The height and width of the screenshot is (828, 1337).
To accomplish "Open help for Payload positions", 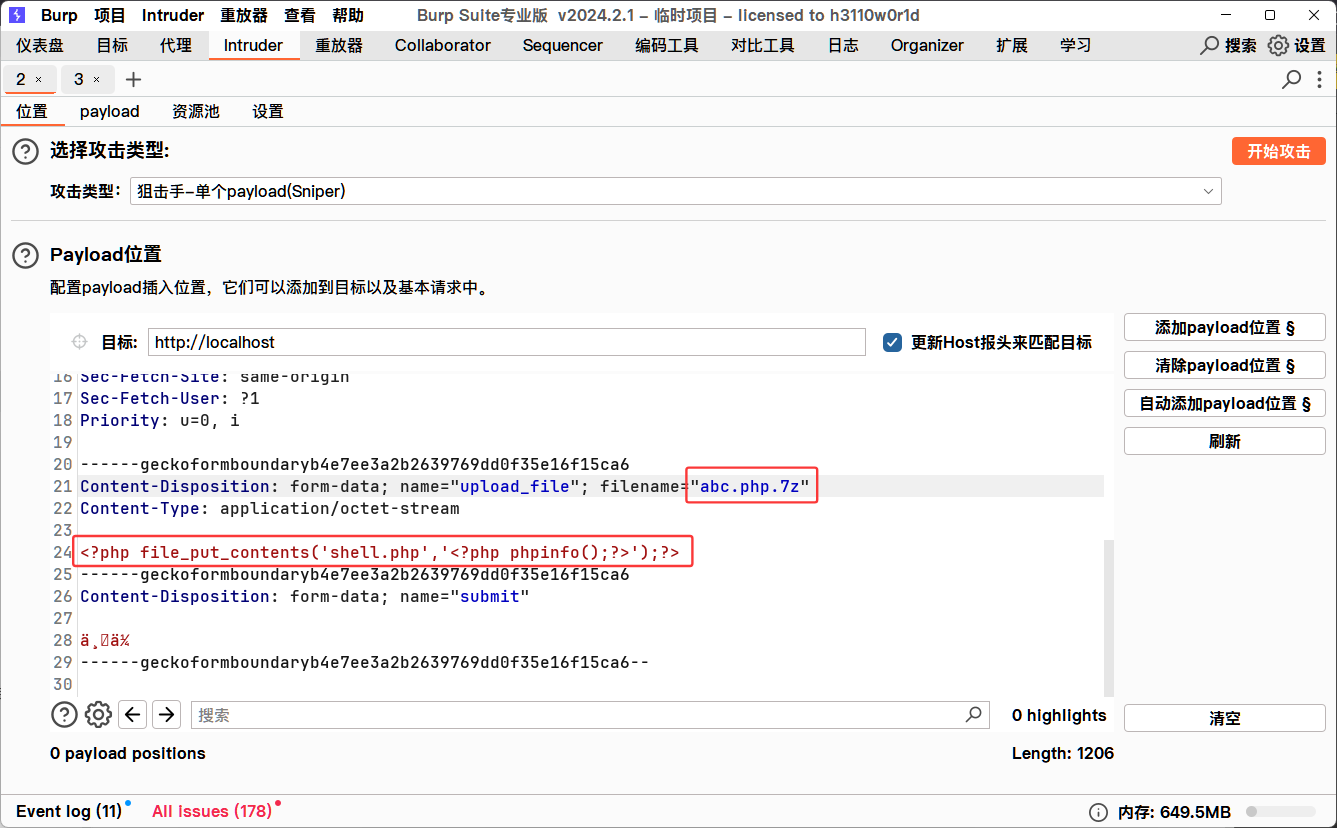I will tap(25, 255).
